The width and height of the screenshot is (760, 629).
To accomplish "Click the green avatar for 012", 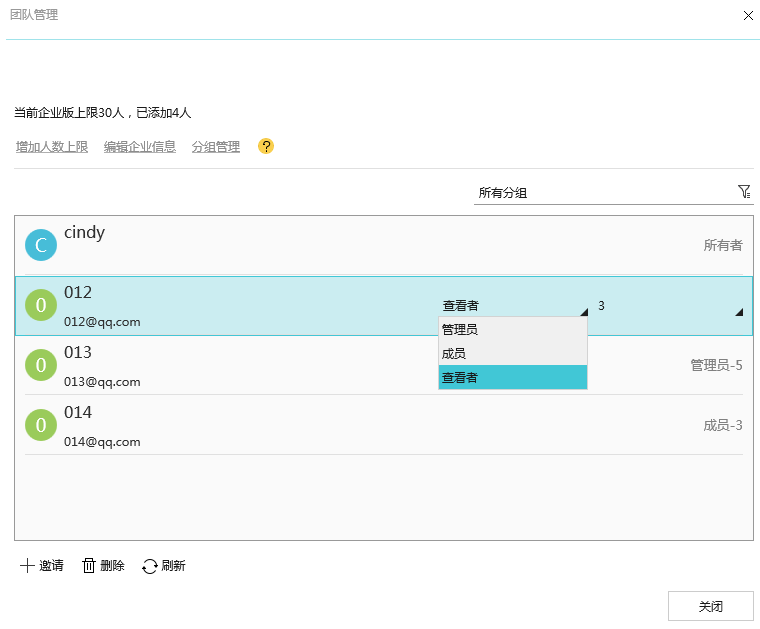I will 41,305.
